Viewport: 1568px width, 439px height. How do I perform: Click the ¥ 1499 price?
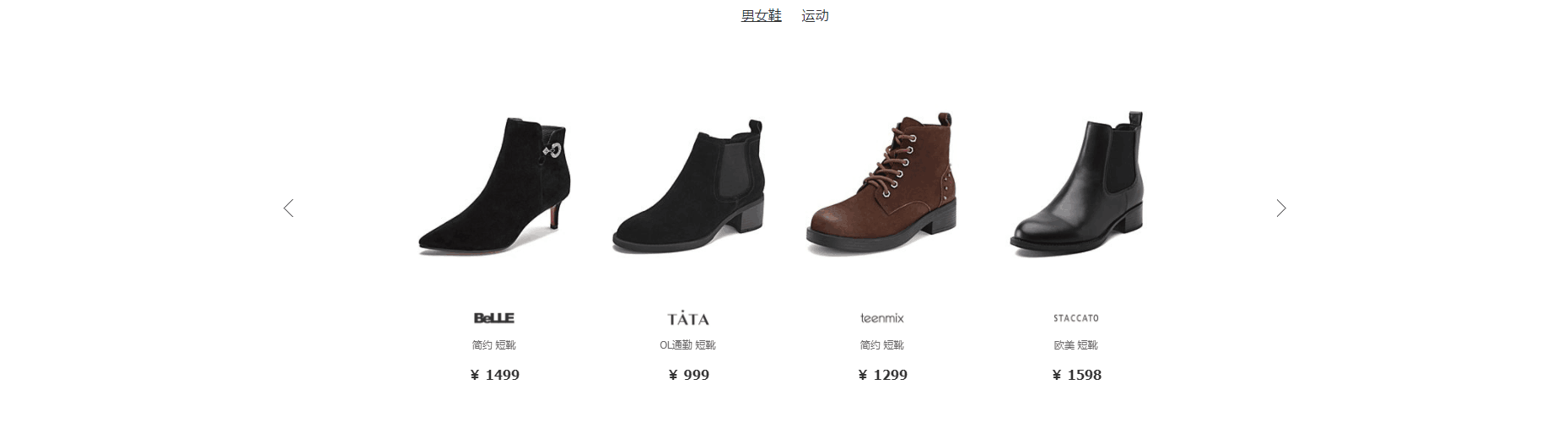click(494, 375)
